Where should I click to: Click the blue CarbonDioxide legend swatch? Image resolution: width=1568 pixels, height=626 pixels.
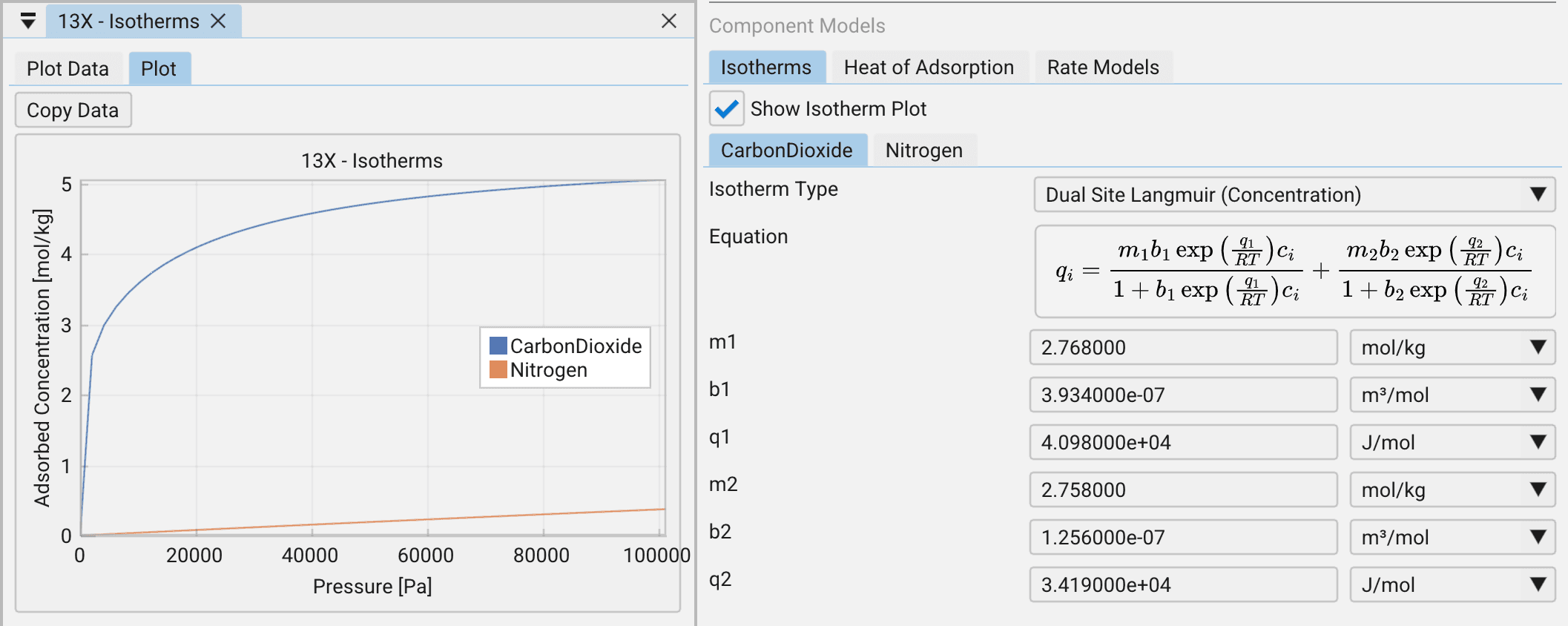[x=498, y=346]
